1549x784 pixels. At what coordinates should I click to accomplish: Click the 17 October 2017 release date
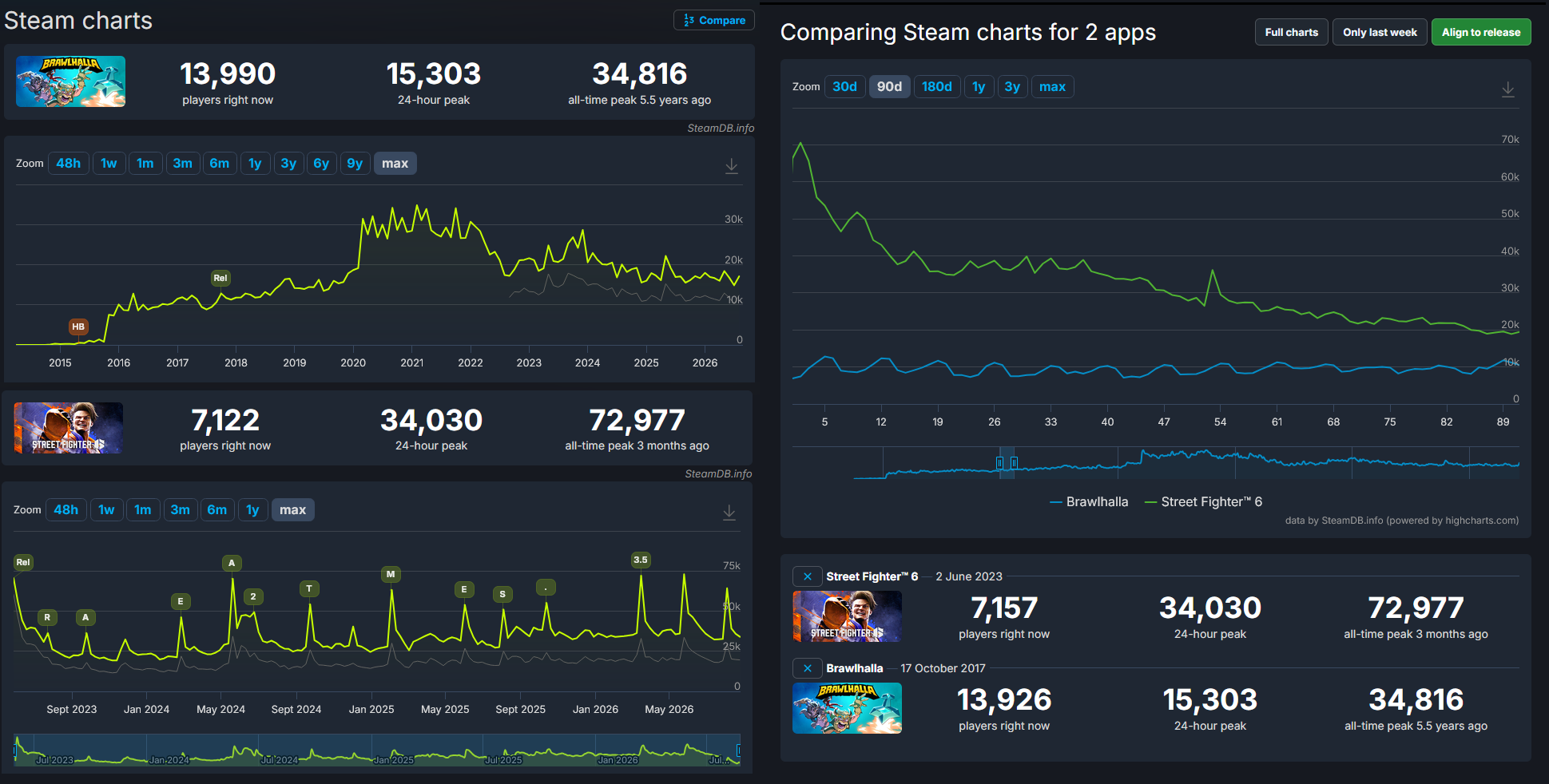943,668
